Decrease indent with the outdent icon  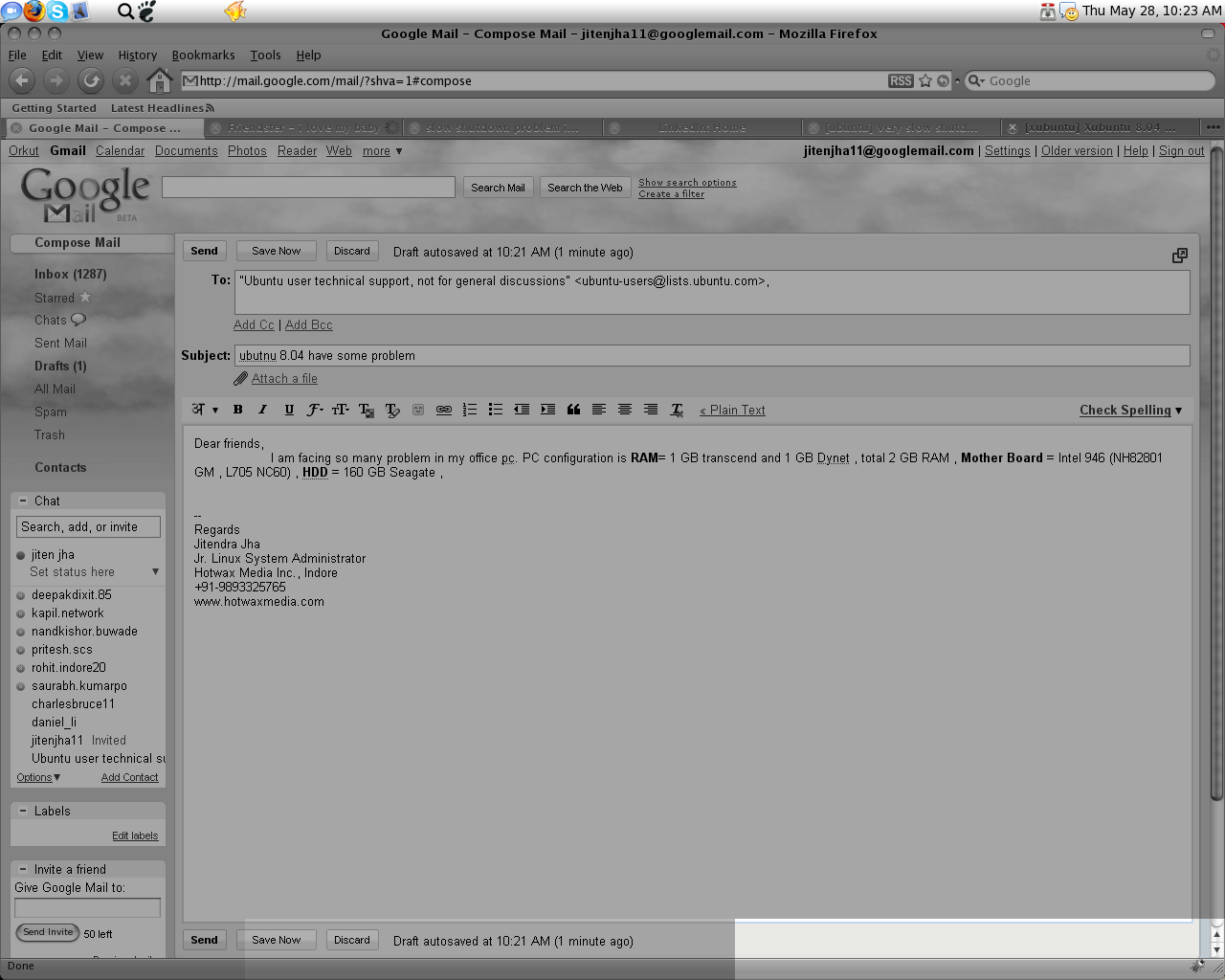coord(522,410)
